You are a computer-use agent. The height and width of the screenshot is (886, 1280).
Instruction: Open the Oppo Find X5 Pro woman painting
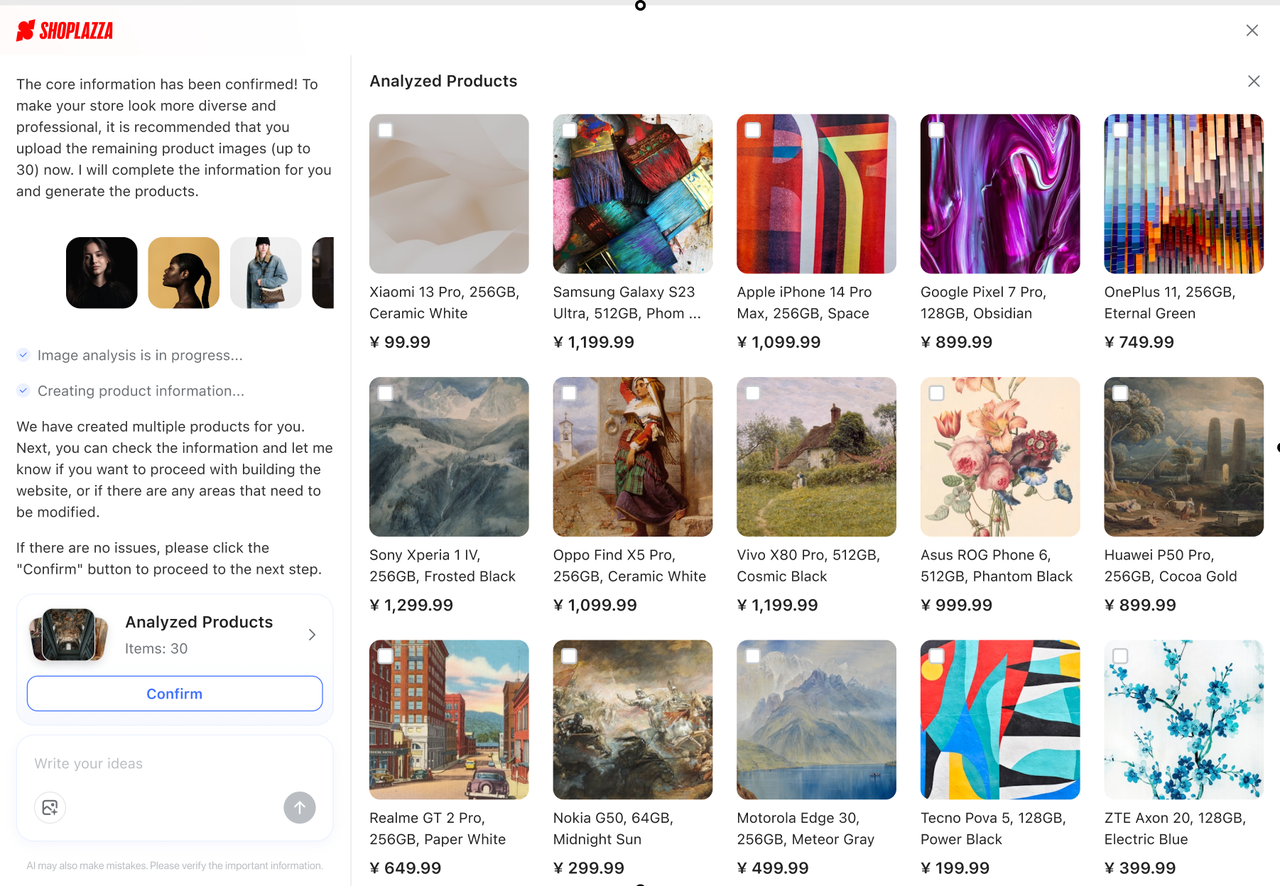[x=633, y=457]
